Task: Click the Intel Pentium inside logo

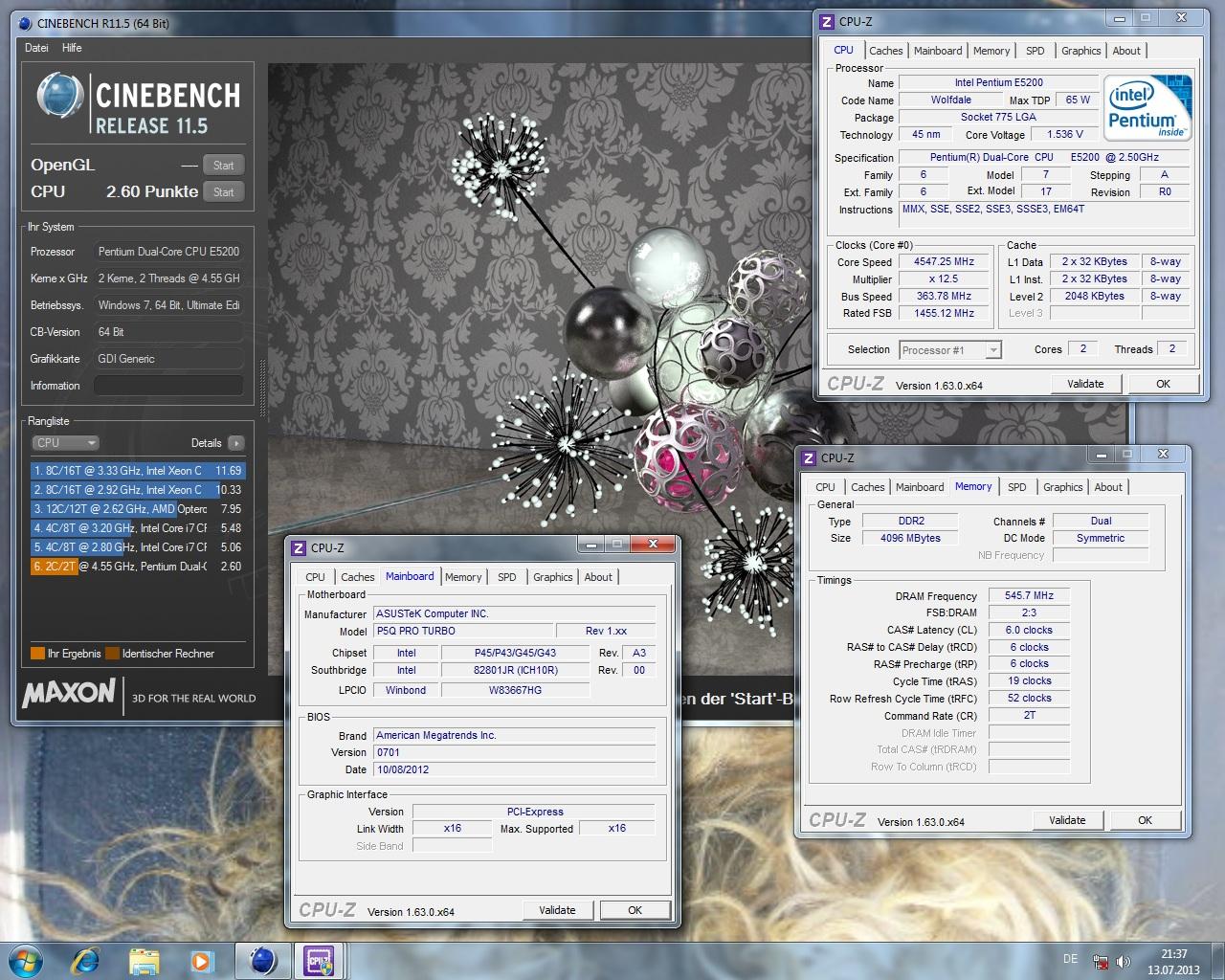Action: coord(1147,107)
